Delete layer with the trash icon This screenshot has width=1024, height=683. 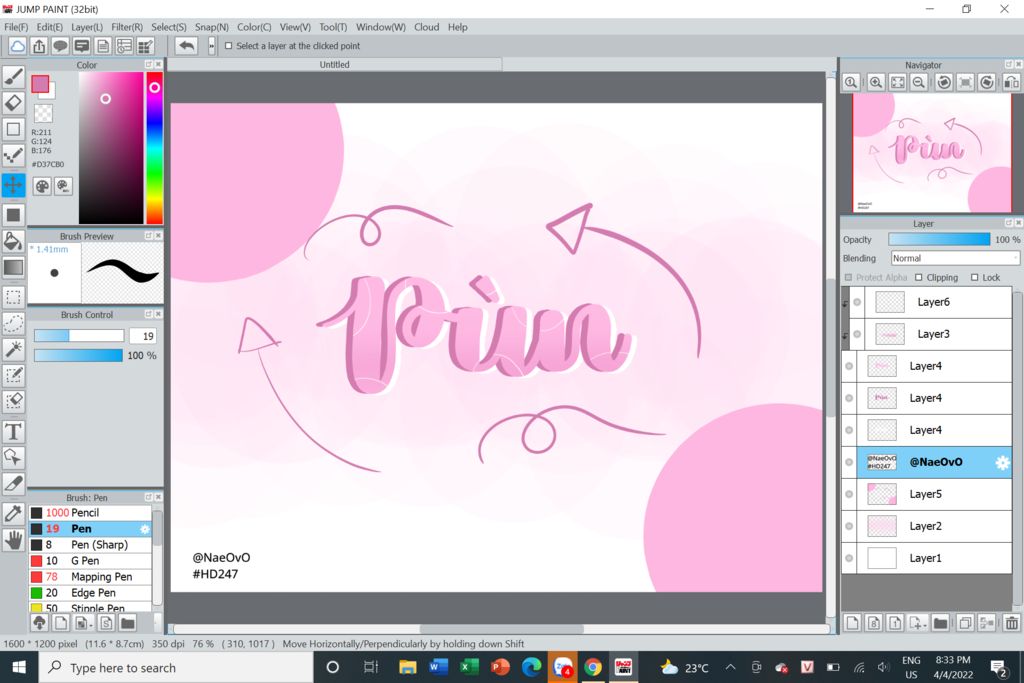(1012, 623)
